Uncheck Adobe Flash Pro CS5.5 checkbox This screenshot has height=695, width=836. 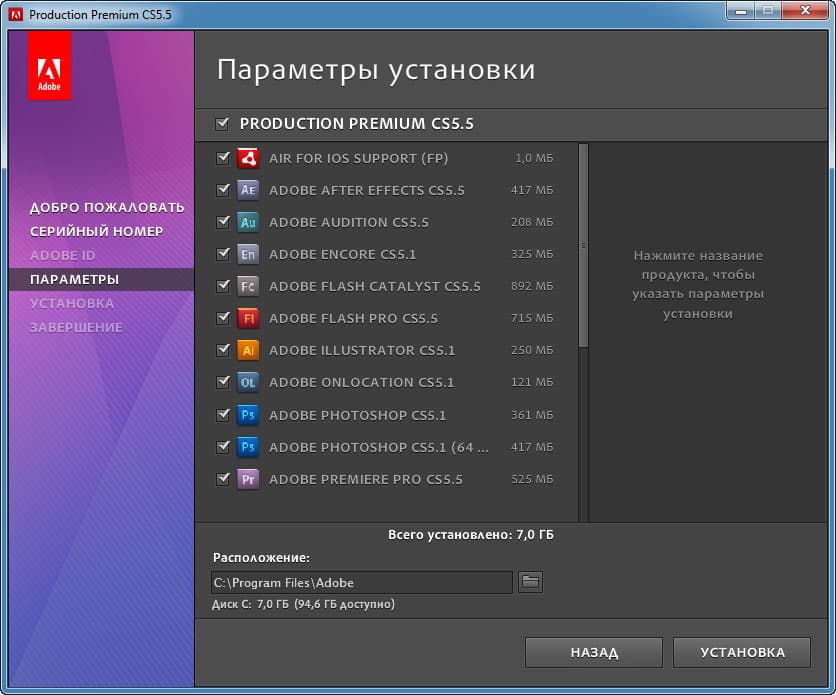pyautogui.click(x=223, y=318)
